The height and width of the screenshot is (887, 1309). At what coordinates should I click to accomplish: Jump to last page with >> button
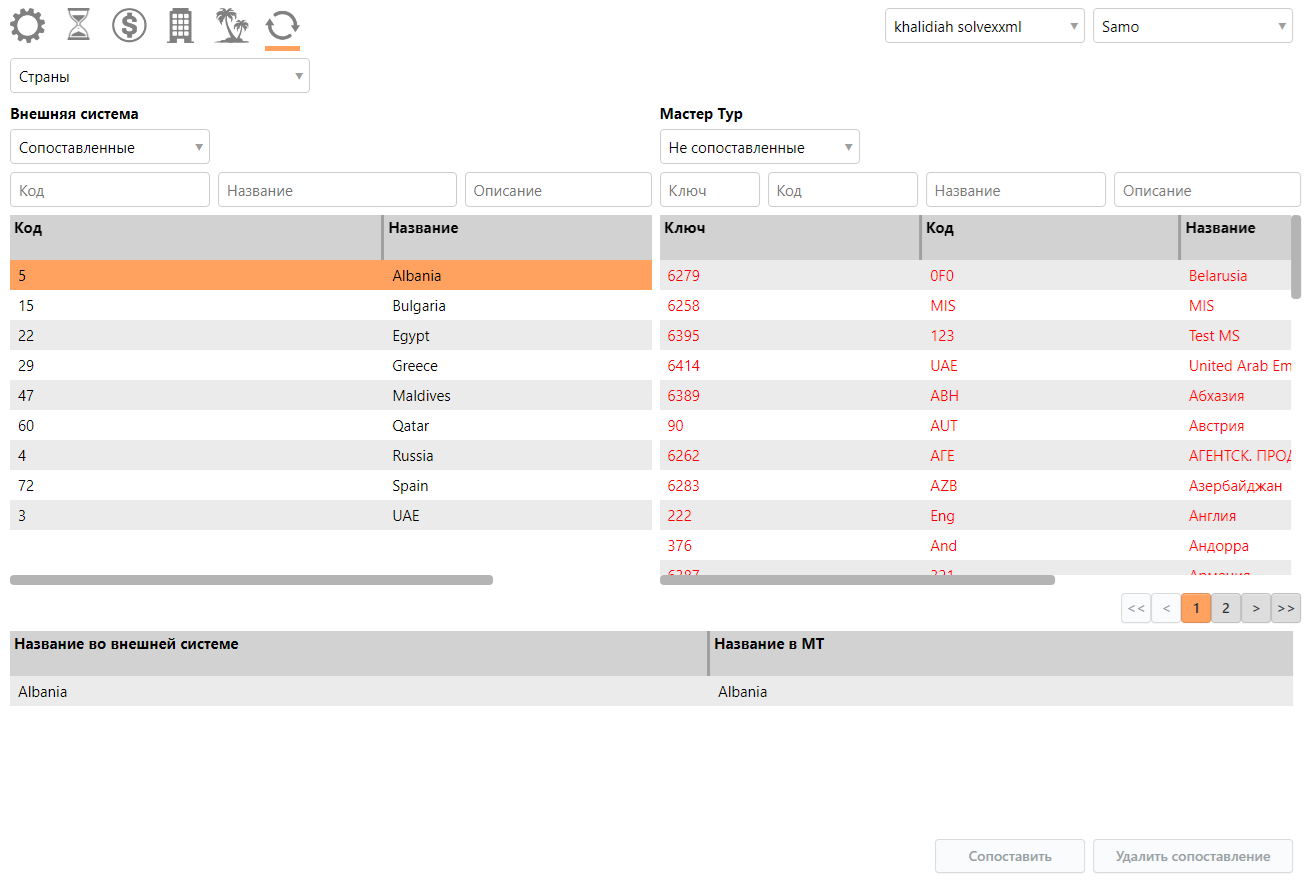tap(1286, 608)
